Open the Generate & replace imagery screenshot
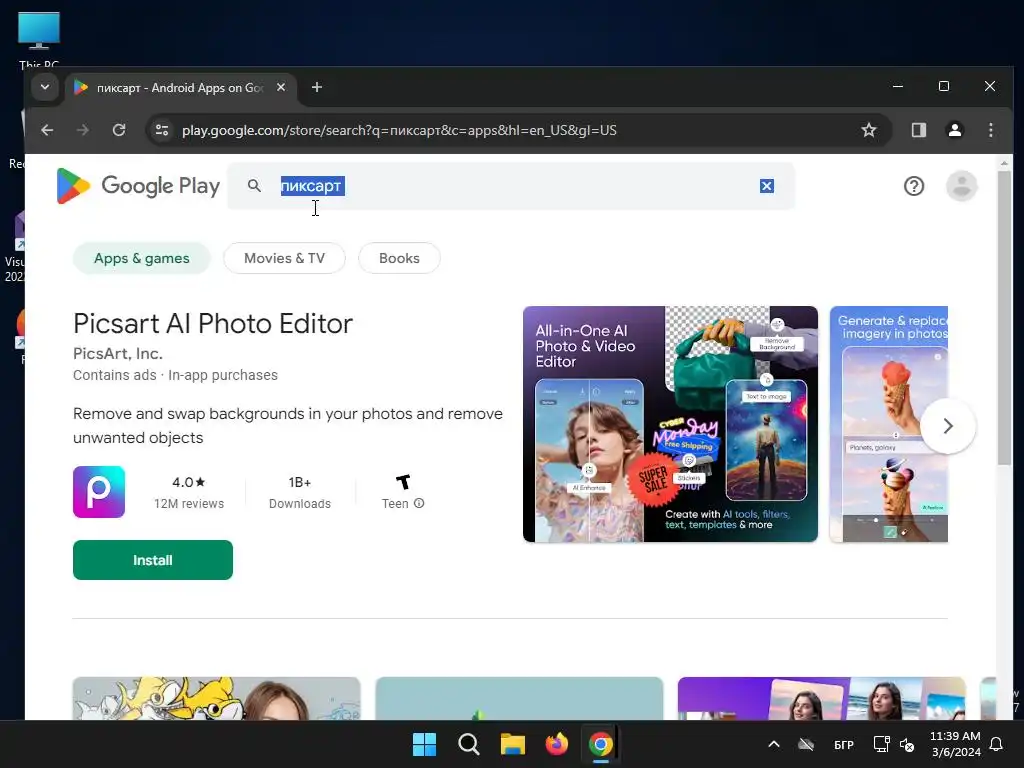This screenshot has height=768, width=1024. point(889,424)
